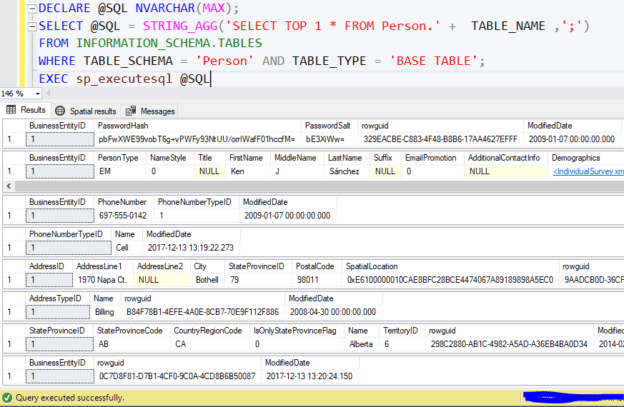Click the Results tab grid icon
This screenshot has width=624, height=407.
(x=11, y=110)
